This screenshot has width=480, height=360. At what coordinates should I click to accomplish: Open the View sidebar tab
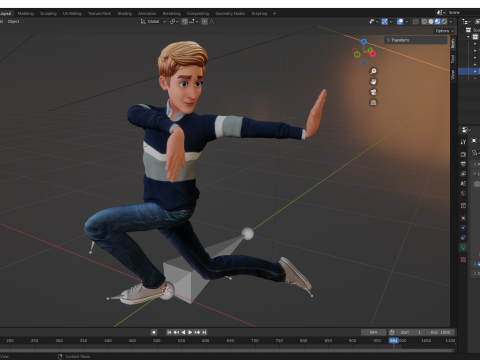(453, 75)
